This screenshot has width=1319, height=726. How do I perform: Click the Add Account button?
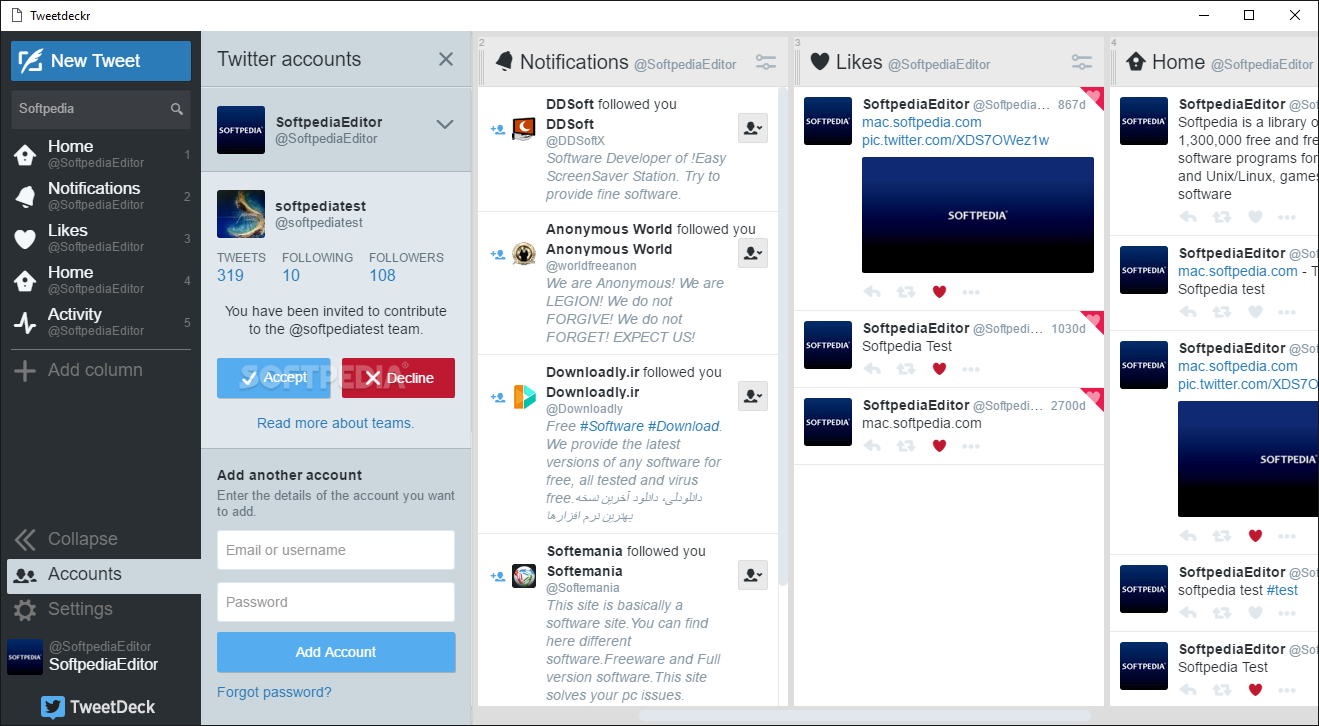click(336, 652)
